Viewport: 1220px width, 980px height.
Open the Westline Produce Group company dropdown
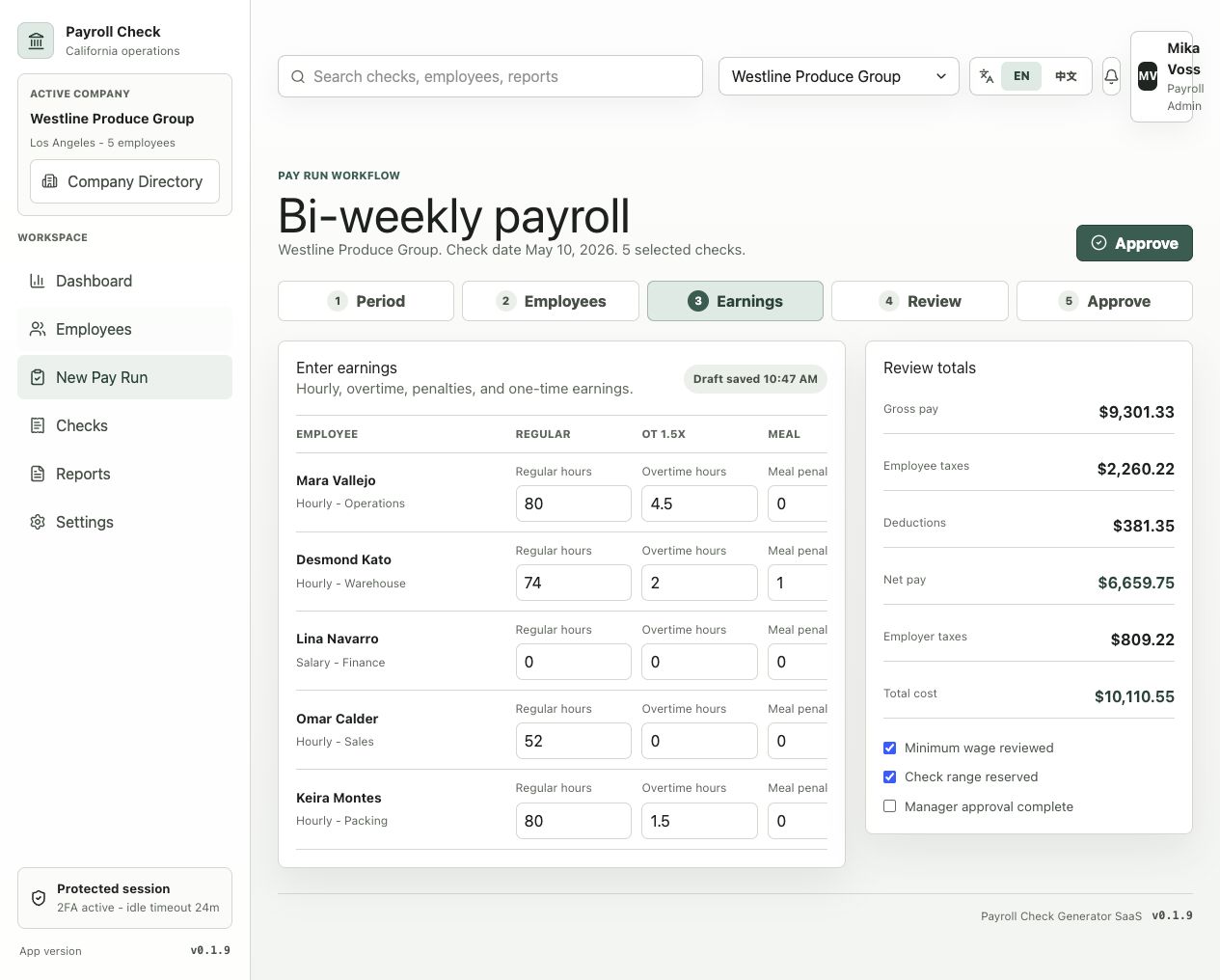click(839, 76)
